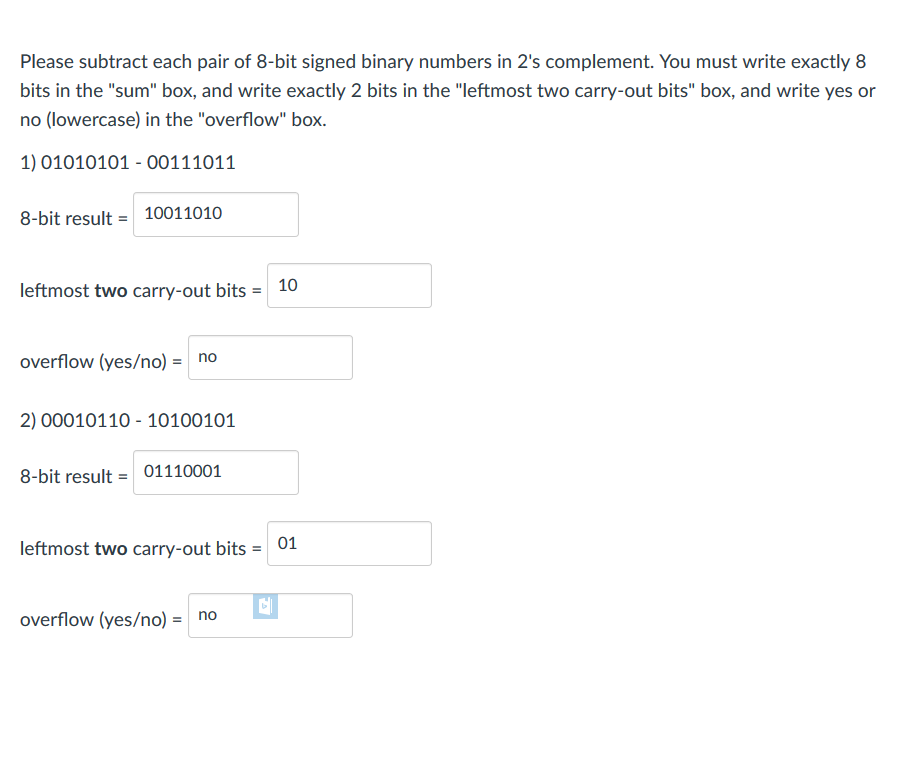Click the heading '2) 00010110 - 10100101'

(127, 421)
